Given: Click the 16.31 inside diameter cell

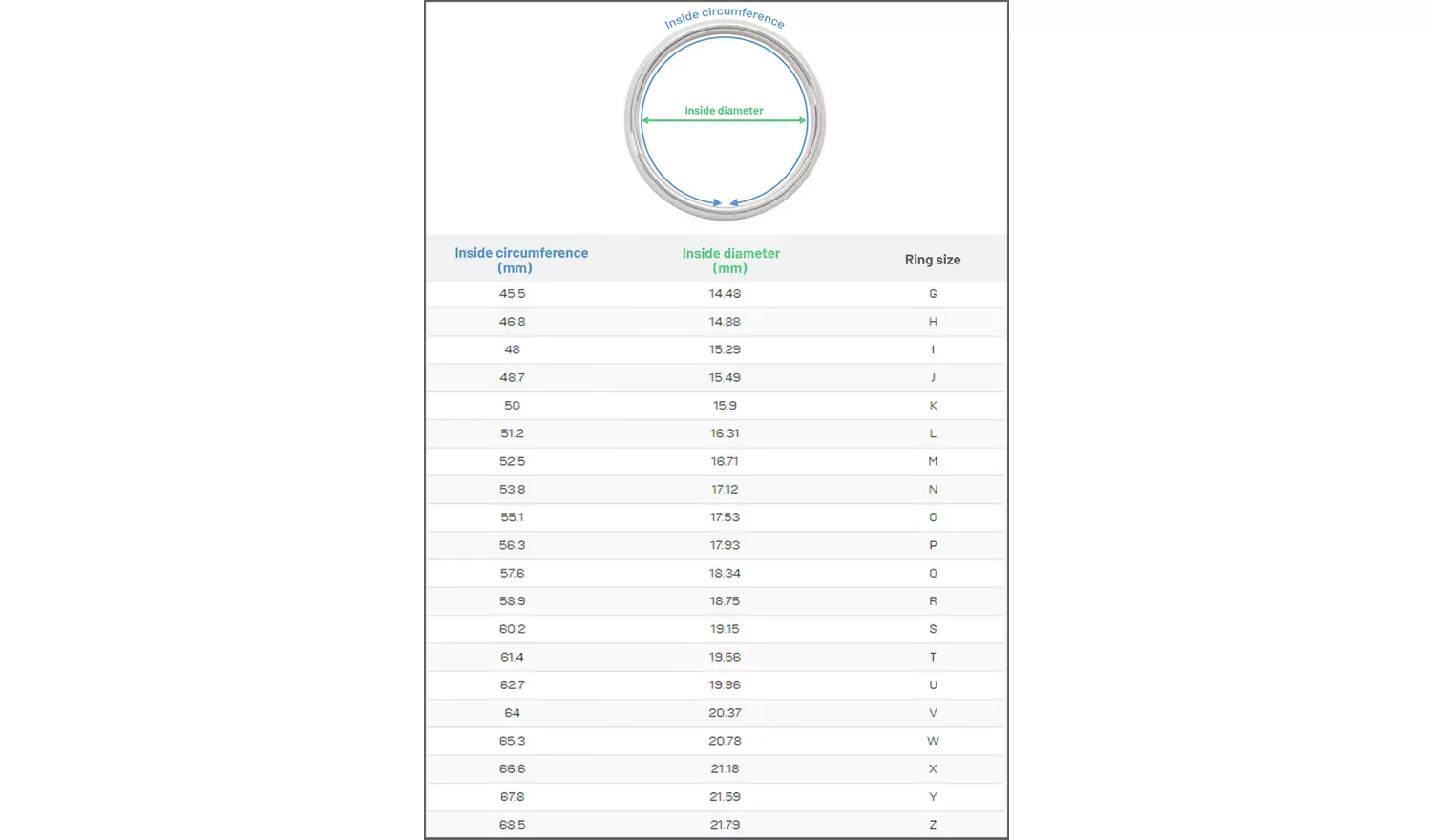Looking at the screenshot, I should pyautogui.click(x=725, y=433).
